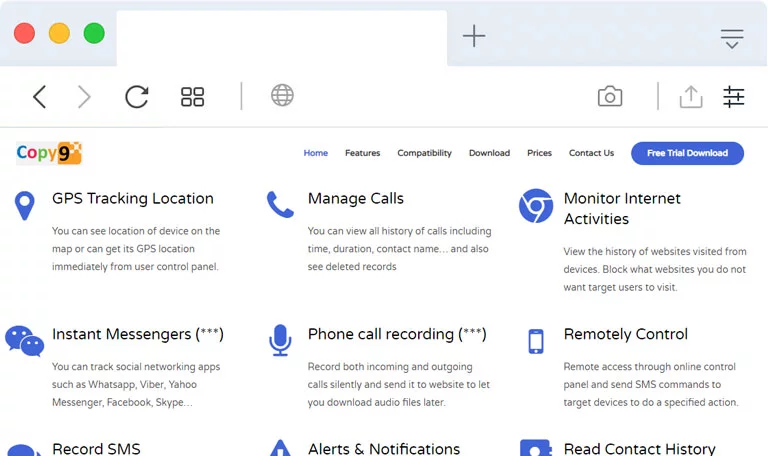Share the page using the upload icon
Screen dimensions: 768x456
691,96
